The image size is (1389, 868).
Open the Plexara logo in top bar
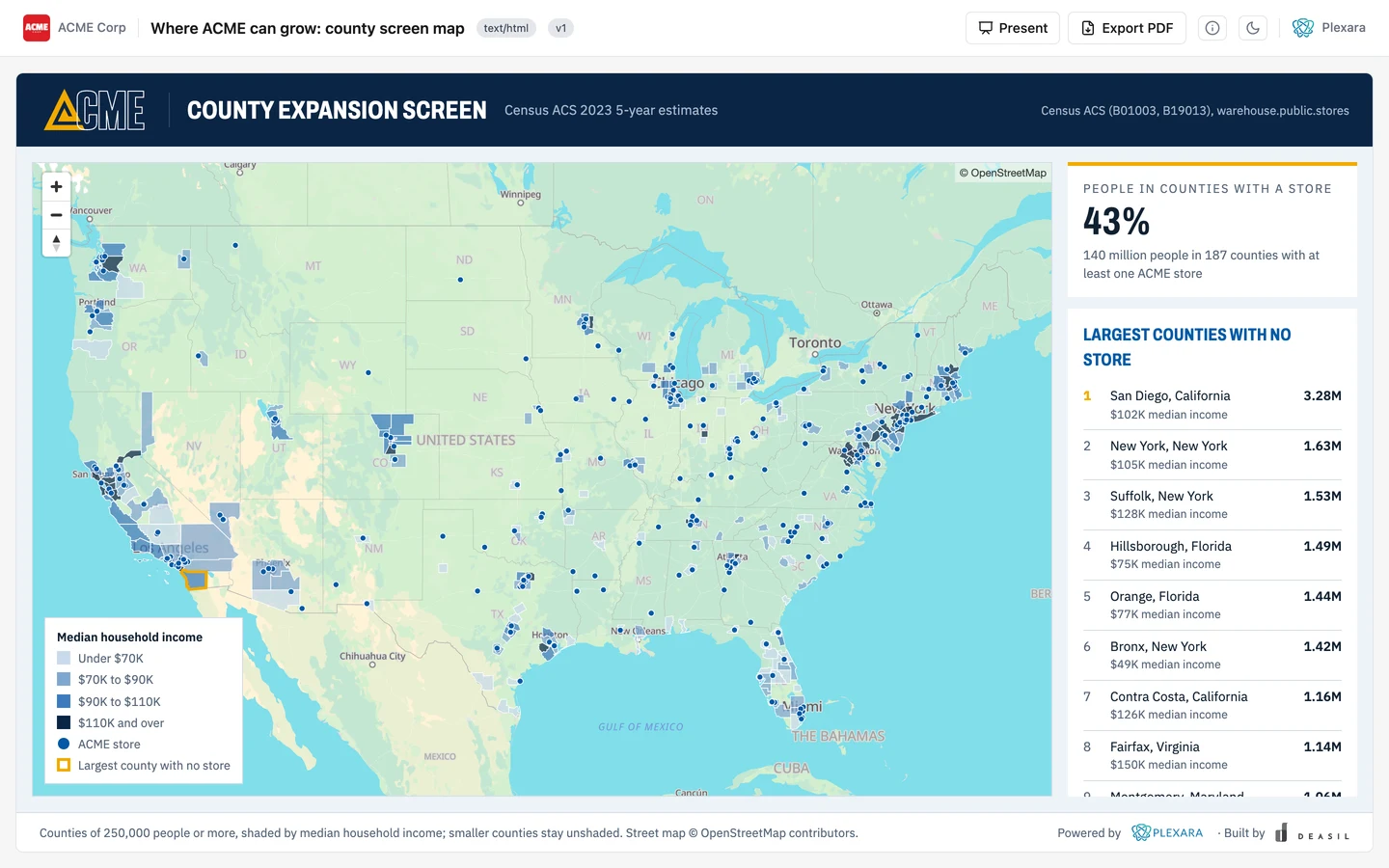tap(1329, 28)
